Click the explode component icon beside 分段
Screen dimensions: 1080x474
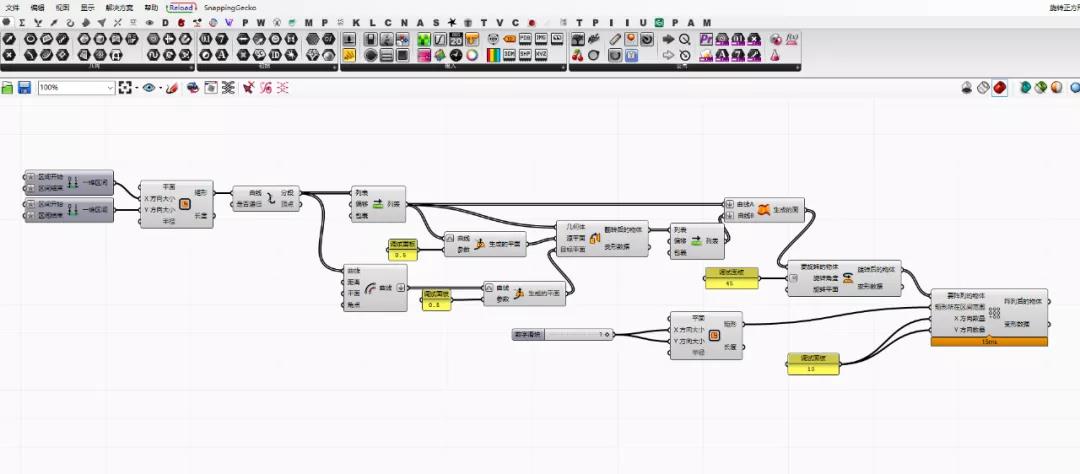[x=271, y=198]
